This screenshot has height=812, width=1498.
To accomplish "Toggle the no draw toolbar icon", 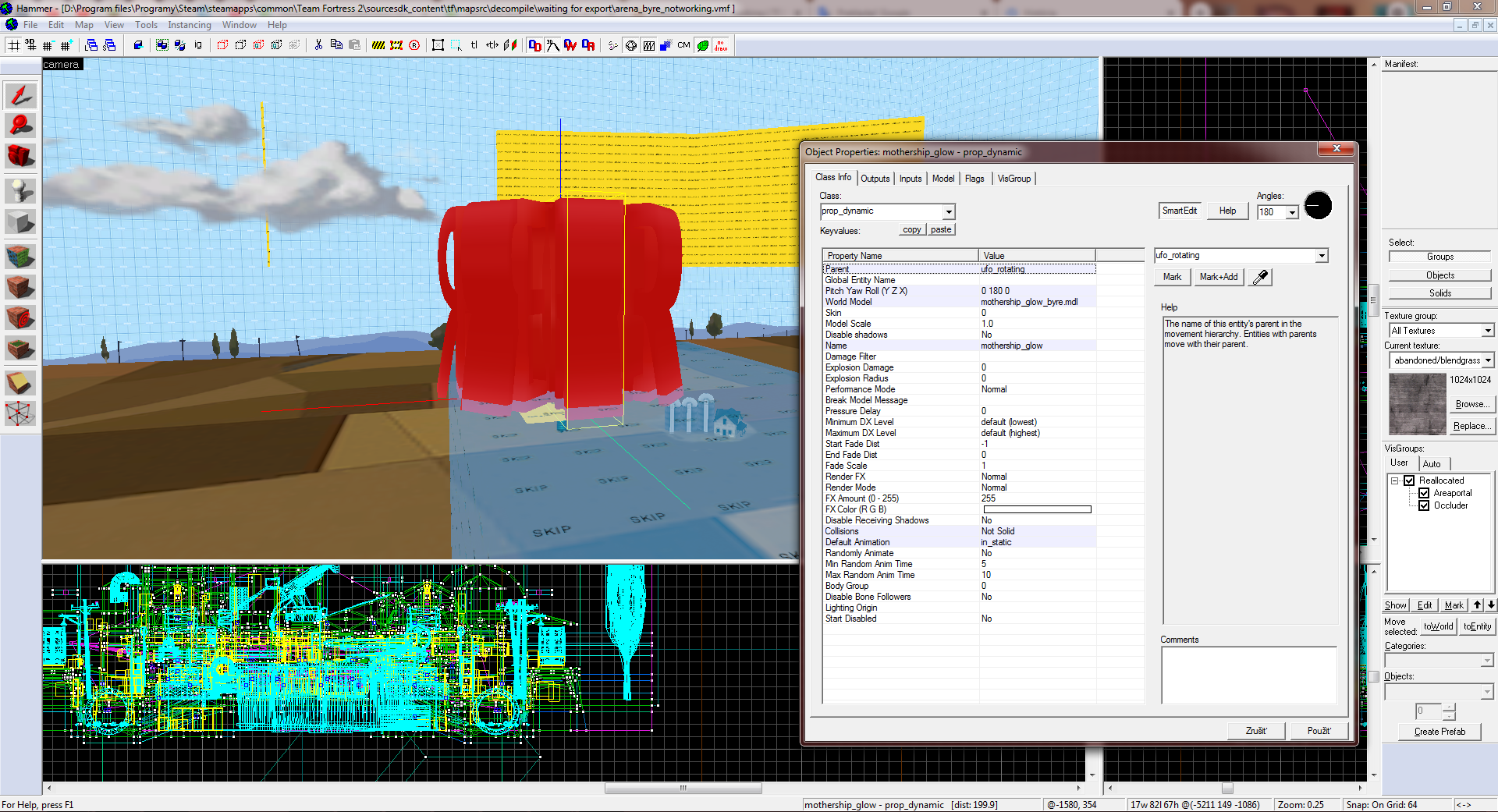I will [x=721, y=45].
